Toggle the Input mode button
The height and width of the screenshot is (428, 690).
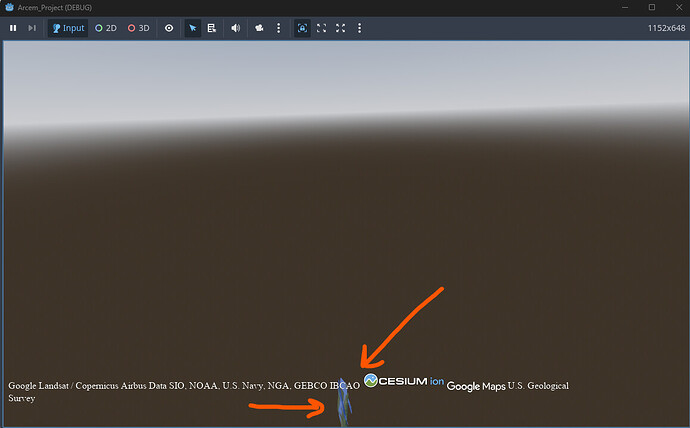point(68,28)
